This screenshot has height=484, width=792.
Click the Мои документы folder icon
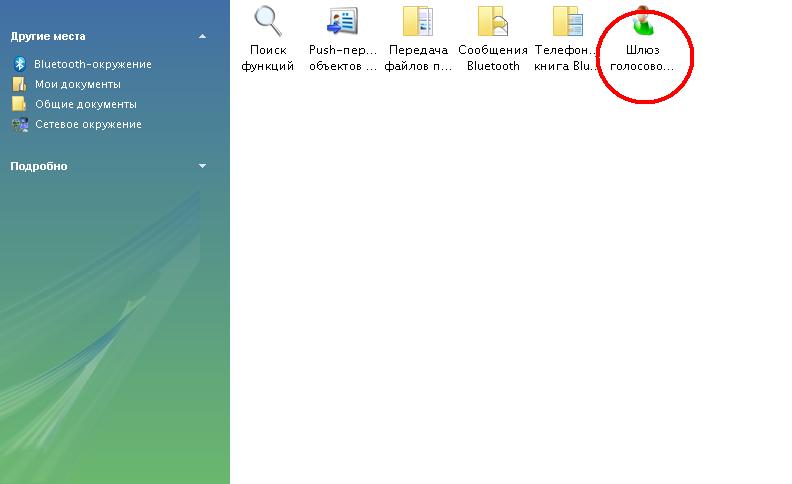coord(20,84)
